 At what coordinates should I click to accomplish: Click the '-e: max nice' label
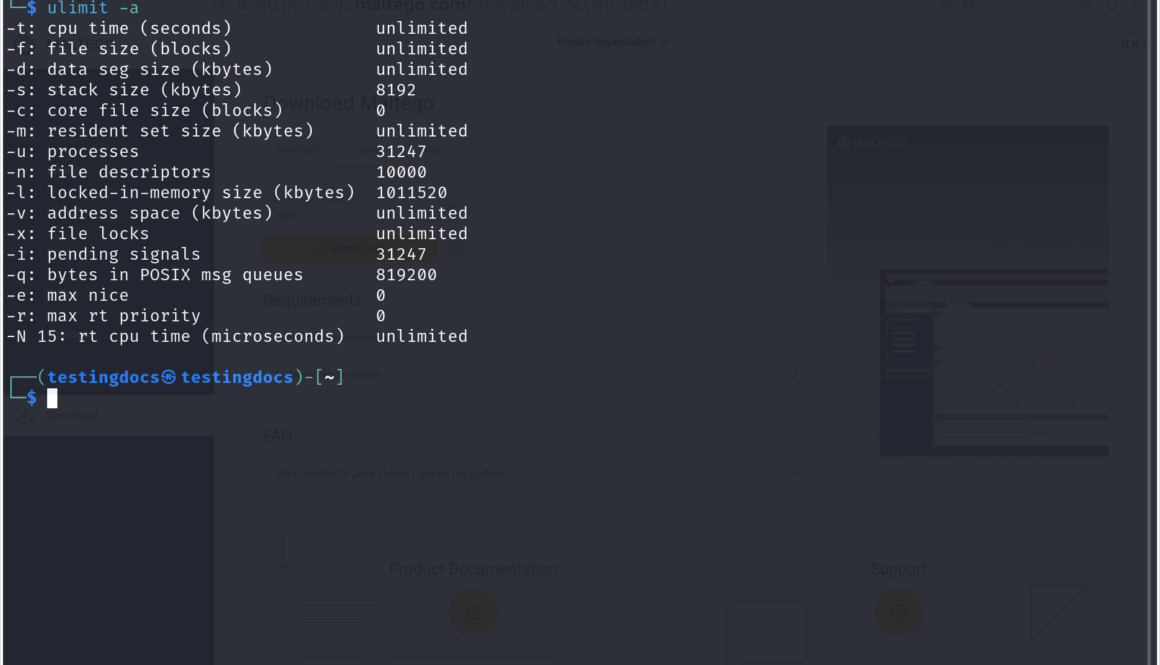pyautogui.click(x=67, y=295)
